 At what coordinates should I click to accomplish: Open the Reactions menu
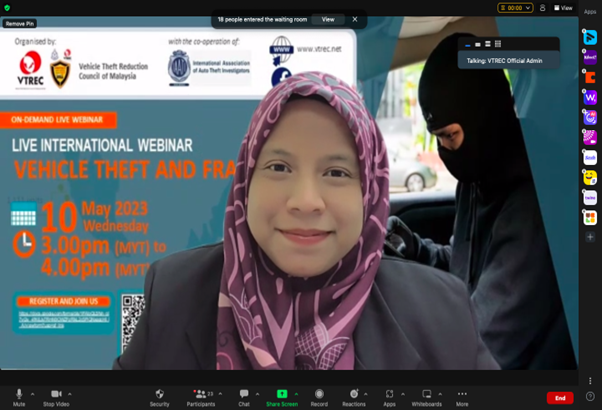(x=353, y=395)
